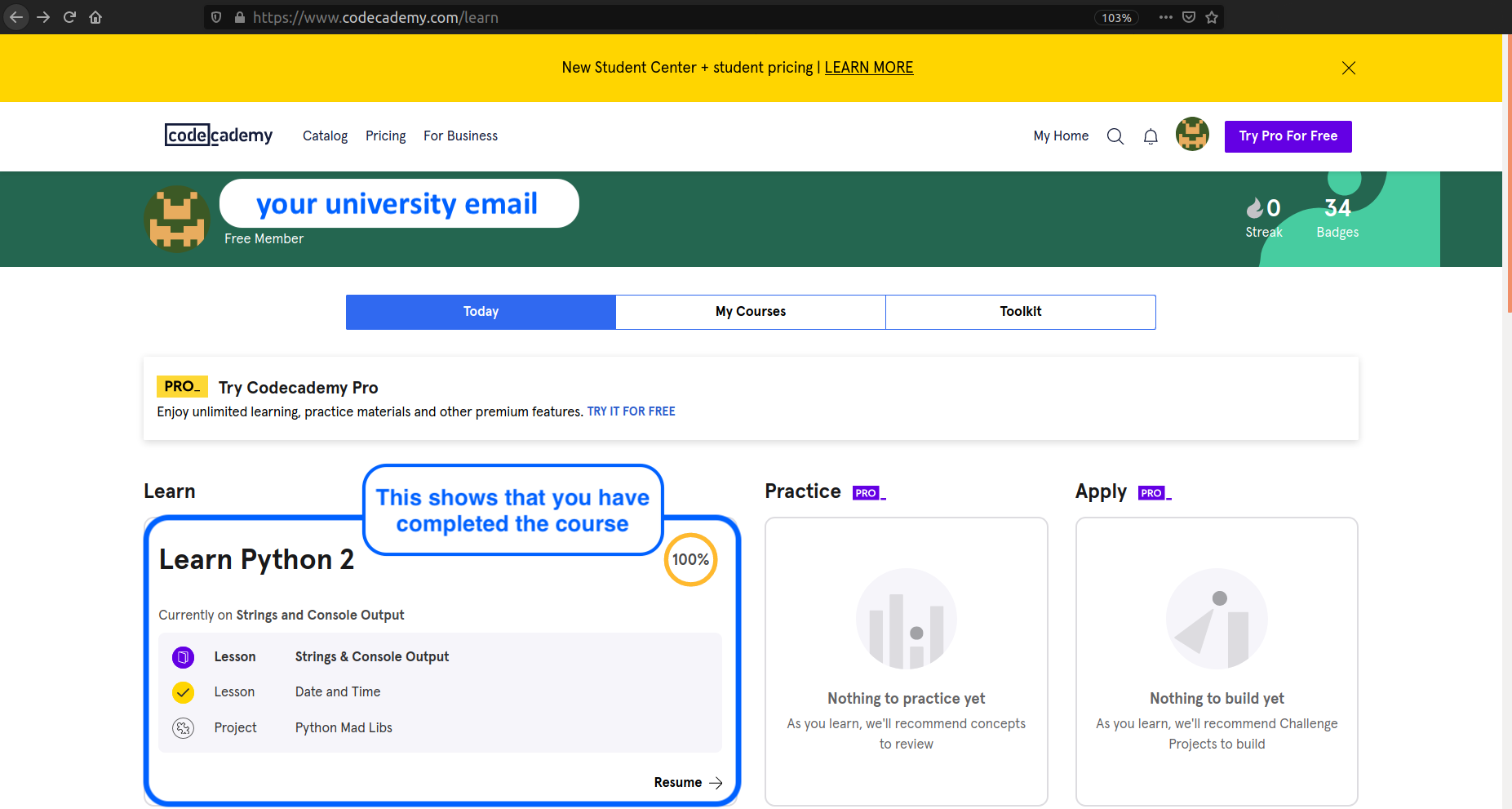Image resolution: width=1512 pixels, height=809 pixels.
Task: Bookmark this page with the star icon
Action: coord(1212,17)
